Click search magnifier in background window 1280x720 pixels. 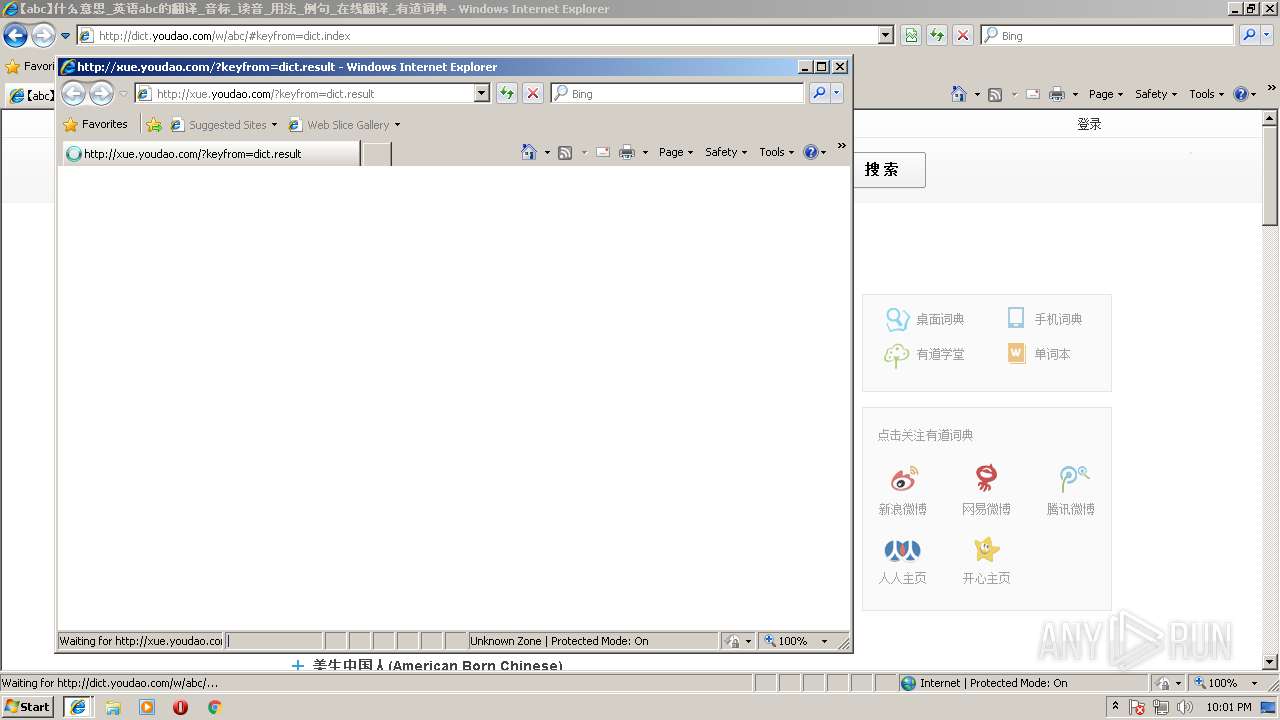[1249, 35]
